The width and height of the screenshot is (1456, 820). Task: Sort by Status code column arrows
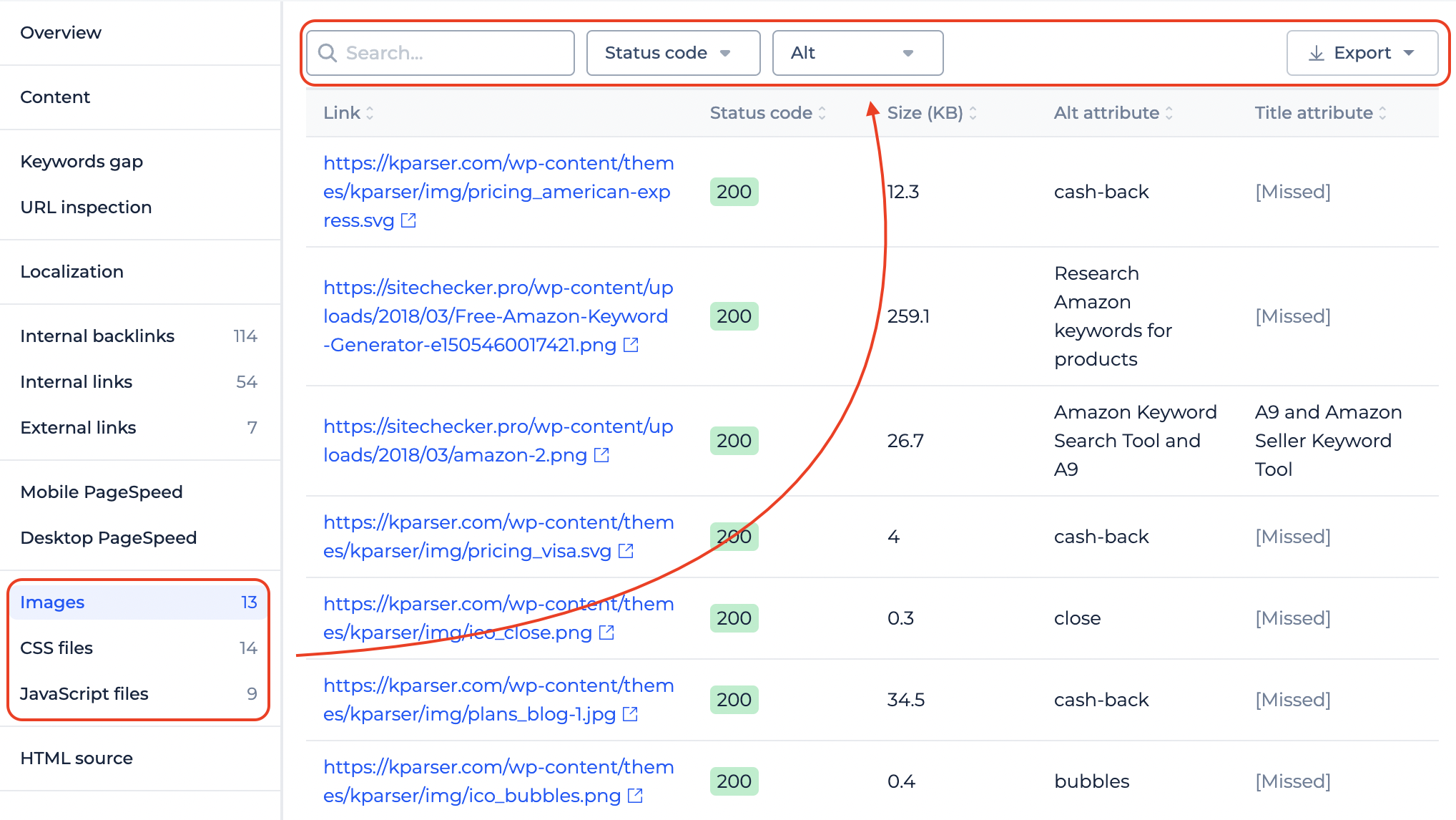click(x=822, y=113)
